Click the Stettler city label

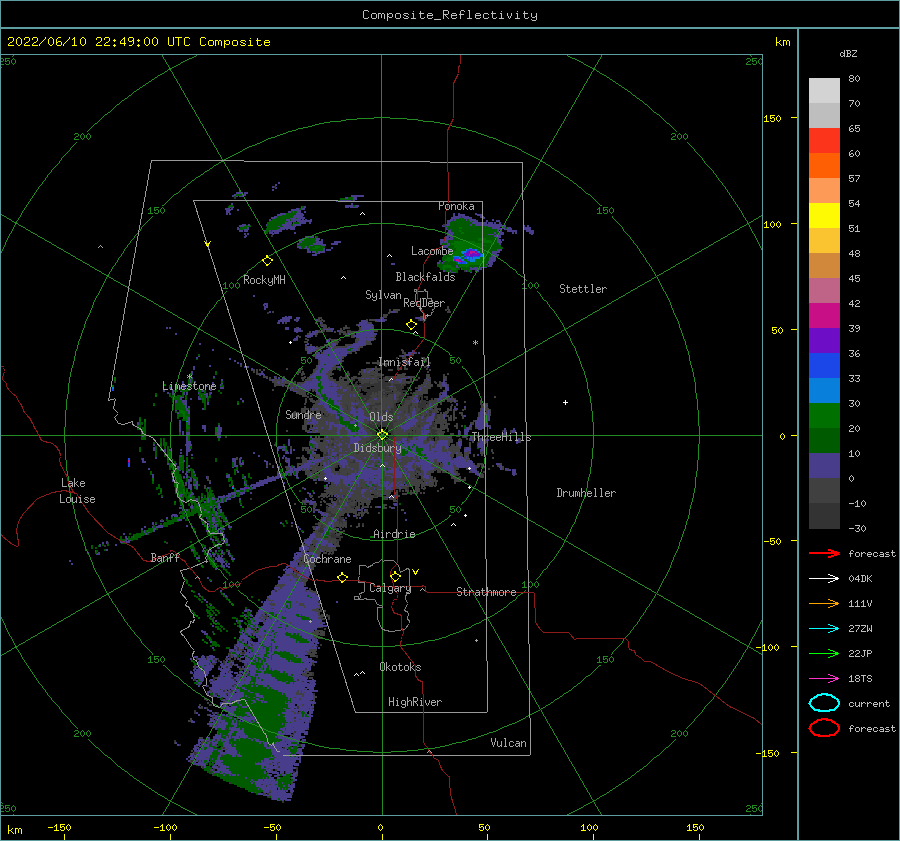pos(583,289)
